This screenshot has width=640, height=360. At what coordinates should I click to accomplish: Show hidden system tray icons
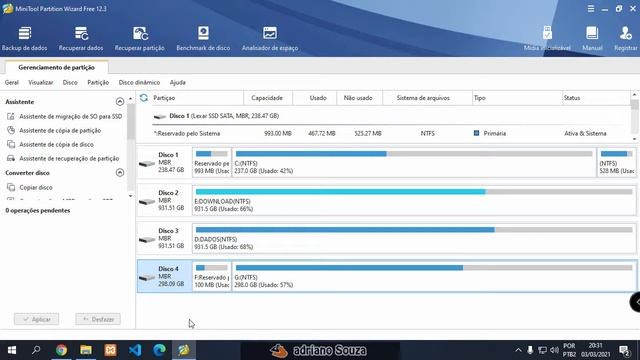pyautogui.click(x=518, y=350)
